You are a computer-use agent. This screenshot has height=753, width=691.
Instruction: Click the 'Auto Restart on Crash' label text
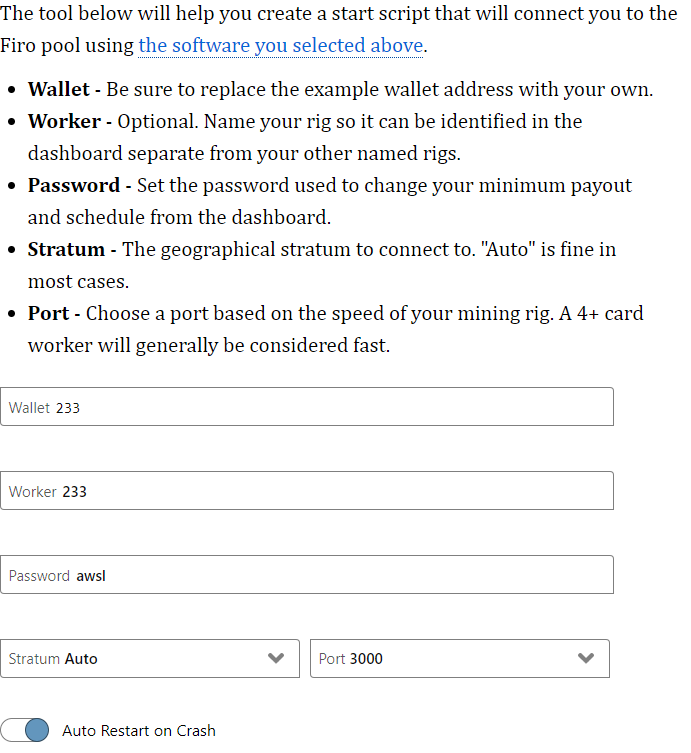pyautogui.click(x=138, y=730)
